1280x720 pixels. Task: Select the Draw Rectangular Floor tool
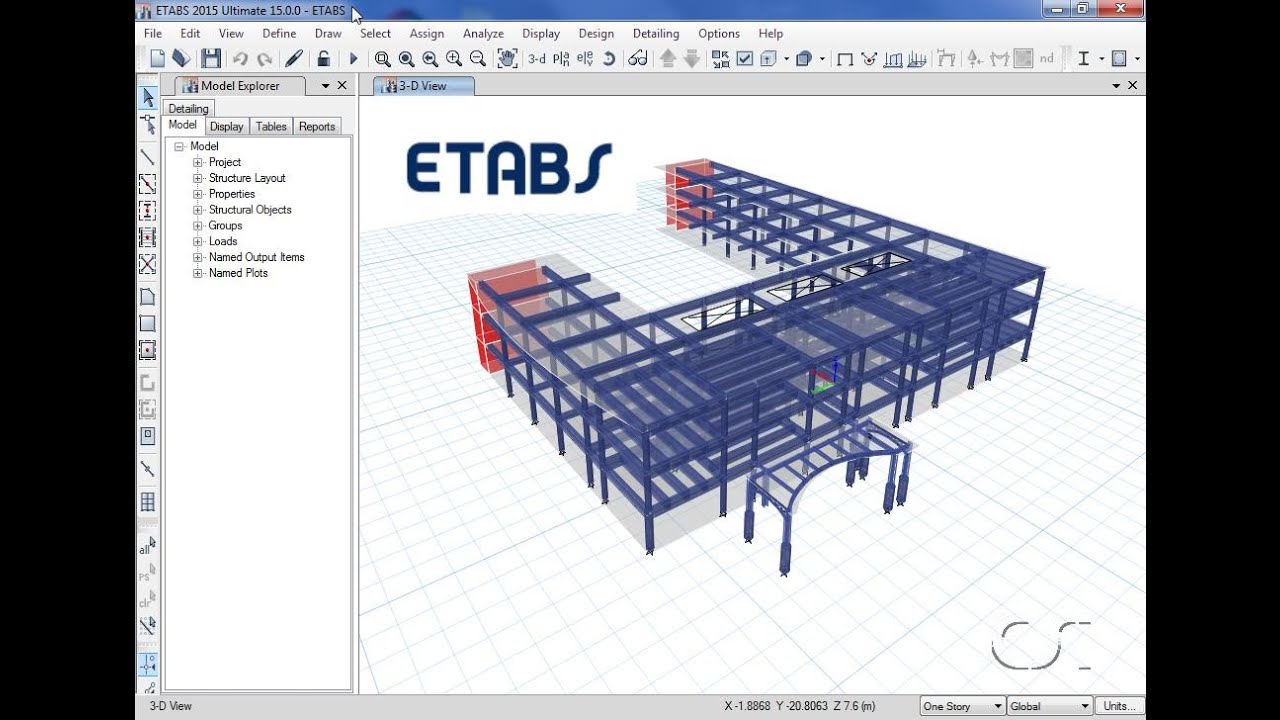point(148,323)
